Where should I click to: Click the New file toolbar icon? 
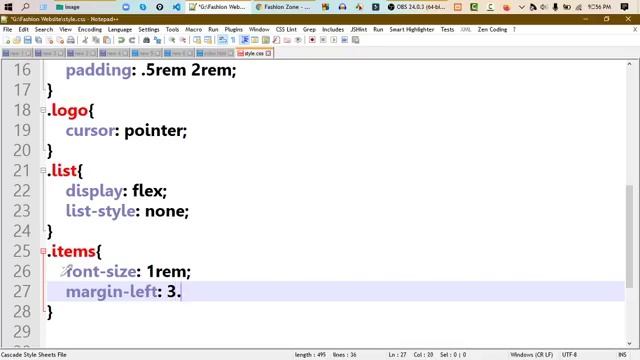(x=7, y=40)
